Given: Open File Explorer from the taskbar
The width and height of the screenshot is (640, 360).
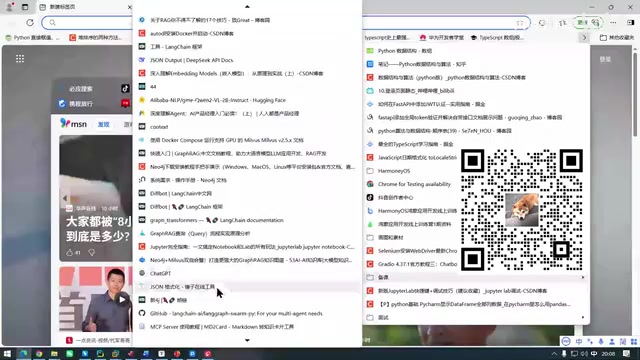Looking at the screenshot, I should coord(54,353).
